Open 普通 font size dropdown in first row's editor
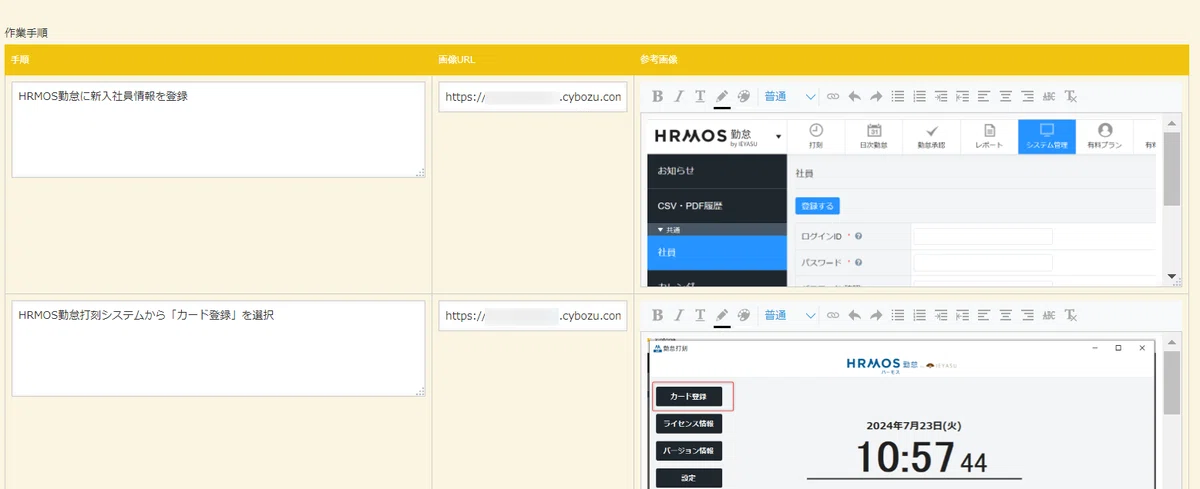 pos(791,97)
